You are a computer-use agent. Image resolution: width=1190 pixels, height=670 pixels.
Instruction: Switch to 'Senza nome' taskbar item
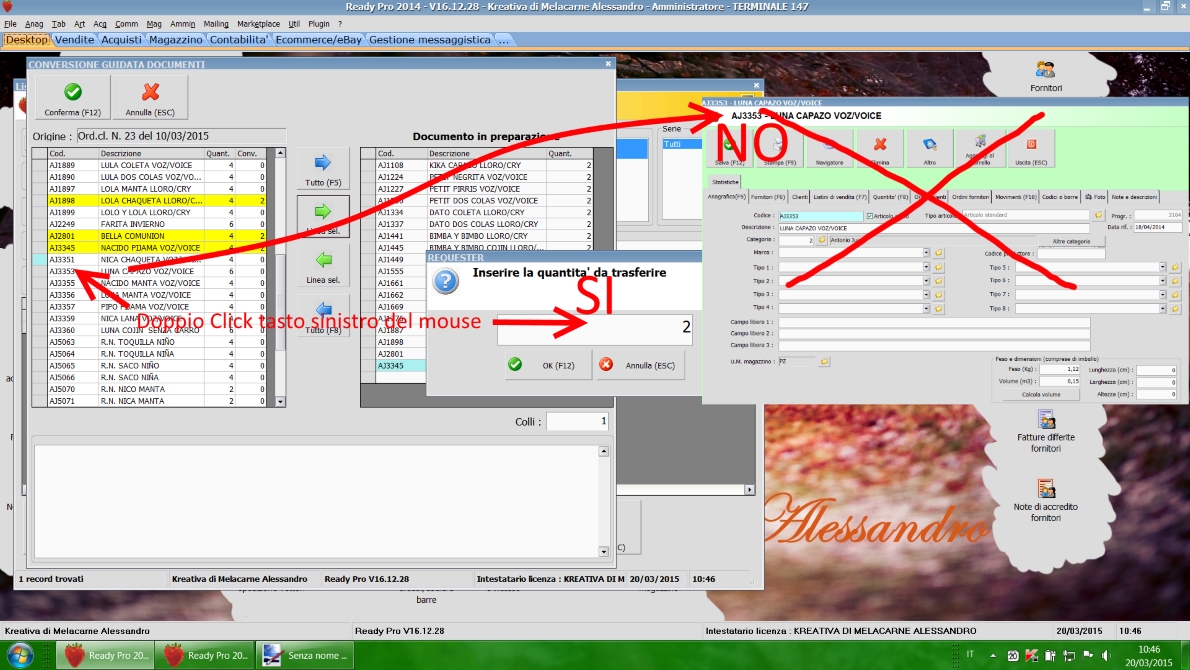[x=304, y=656]
